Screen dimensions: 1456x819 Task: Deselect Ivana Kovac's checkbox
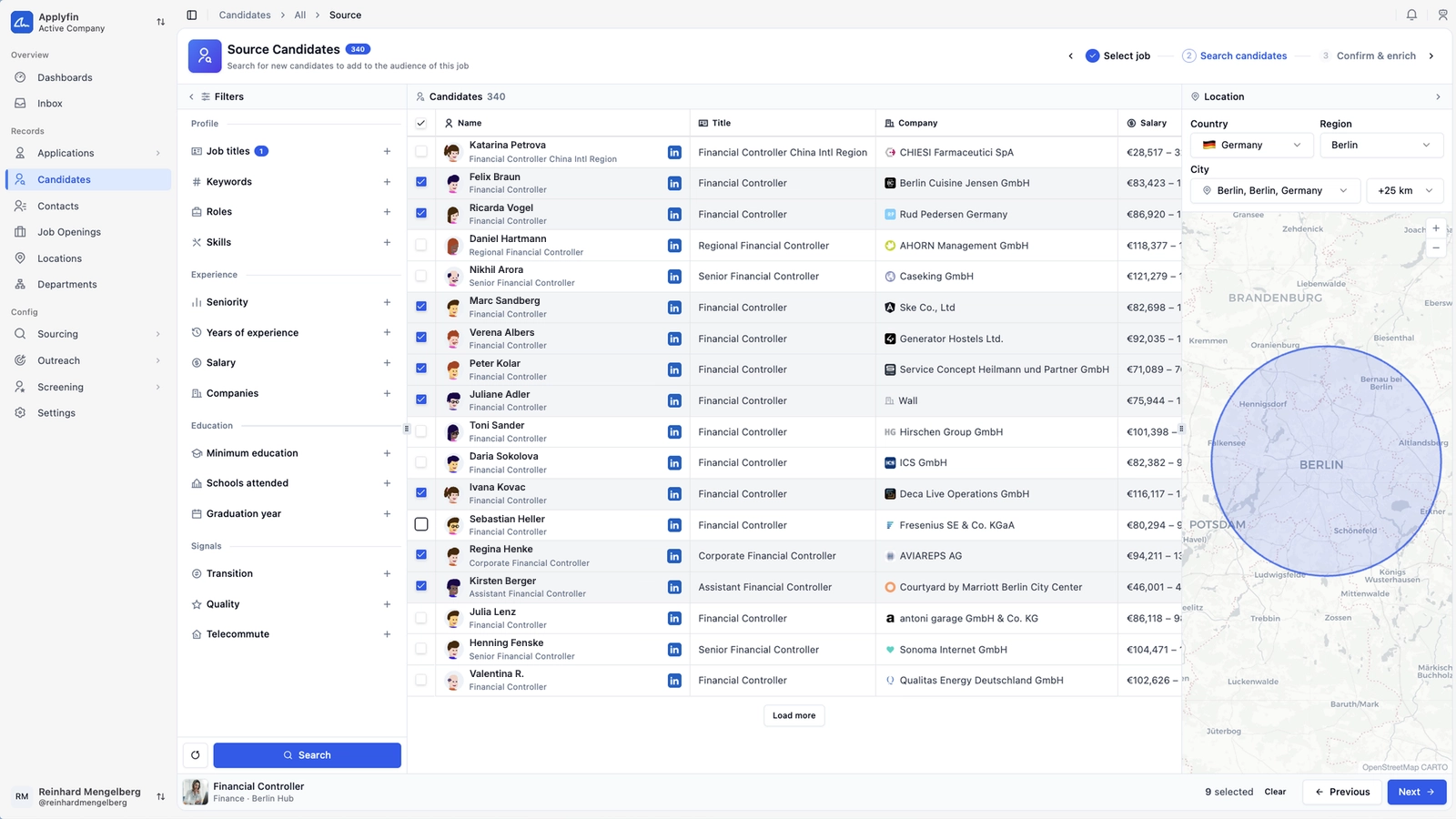click(x=420, y=492)
